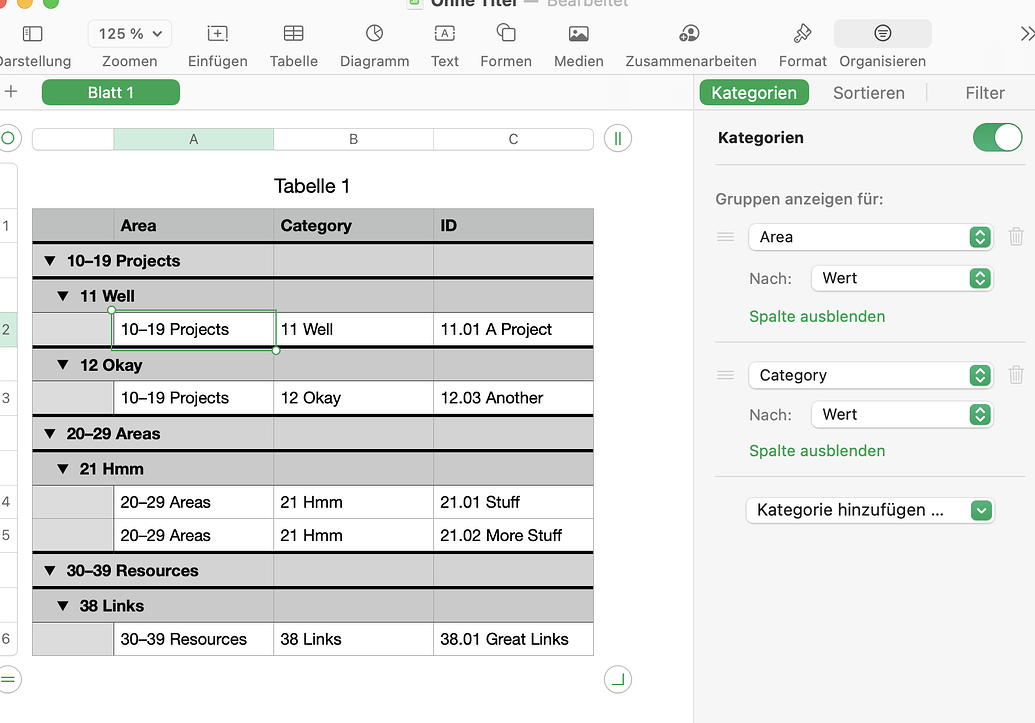Delete the Area category with trash icon
The width and height of the screenshot is (1035, 723).
pos(1016,237)
